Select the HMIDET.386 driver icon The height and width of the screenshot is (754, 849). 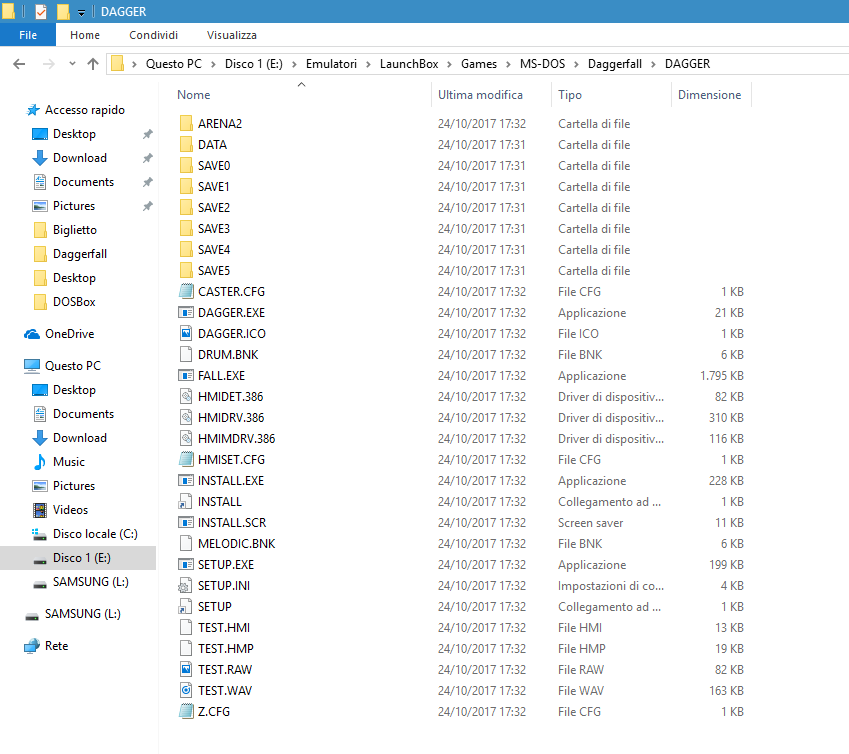pos(186,396)
